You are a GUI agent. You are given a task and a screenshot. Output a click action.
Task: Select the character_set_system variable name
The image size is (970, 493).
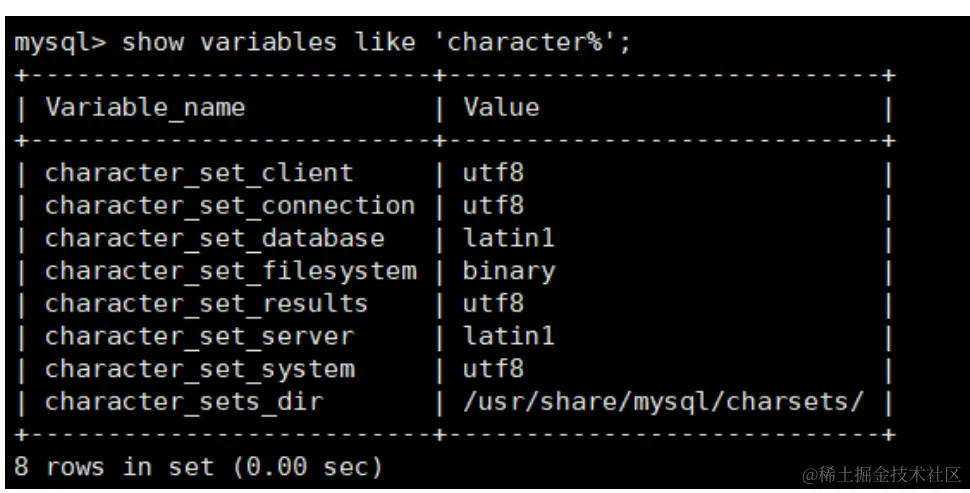[x=199, y=369]
